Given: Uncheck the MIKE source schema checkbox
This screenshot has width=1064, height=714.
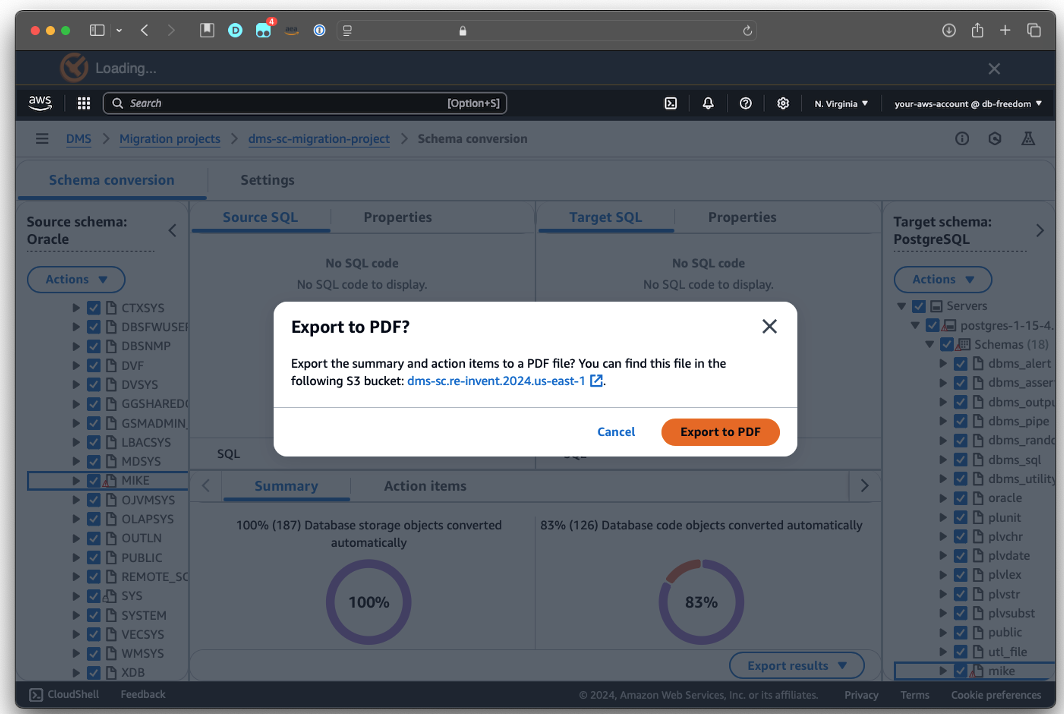Looking at the screenshot, I should 94,481.
